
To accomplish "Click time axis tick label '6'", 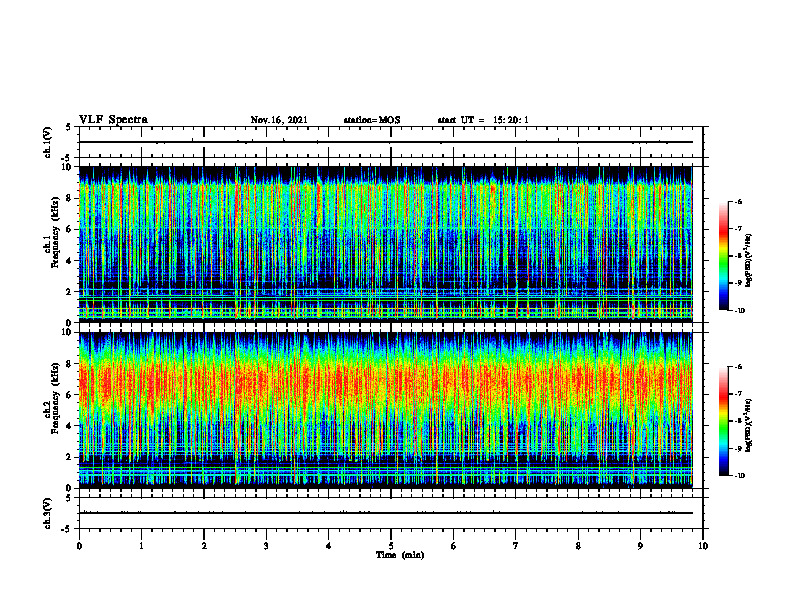I will coord(454,546).
